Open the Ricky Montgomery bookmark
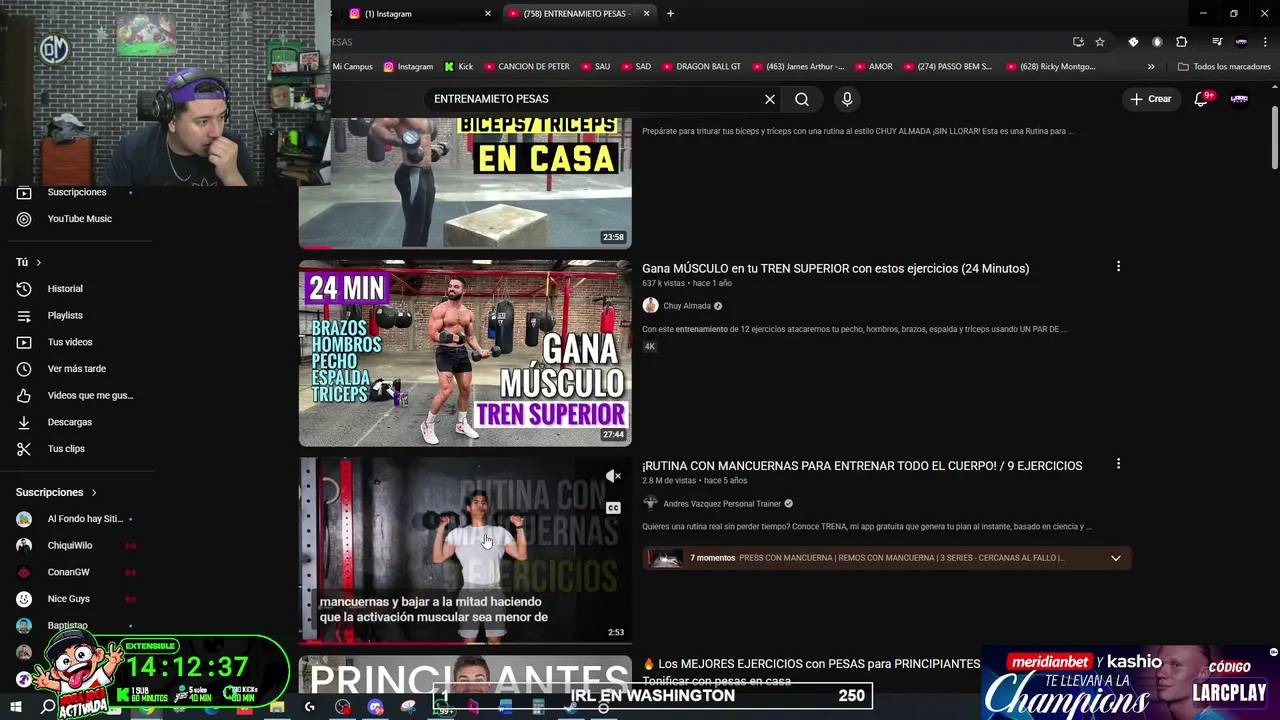Screen dimensions: 1280x720 (x=1050, y=67)
